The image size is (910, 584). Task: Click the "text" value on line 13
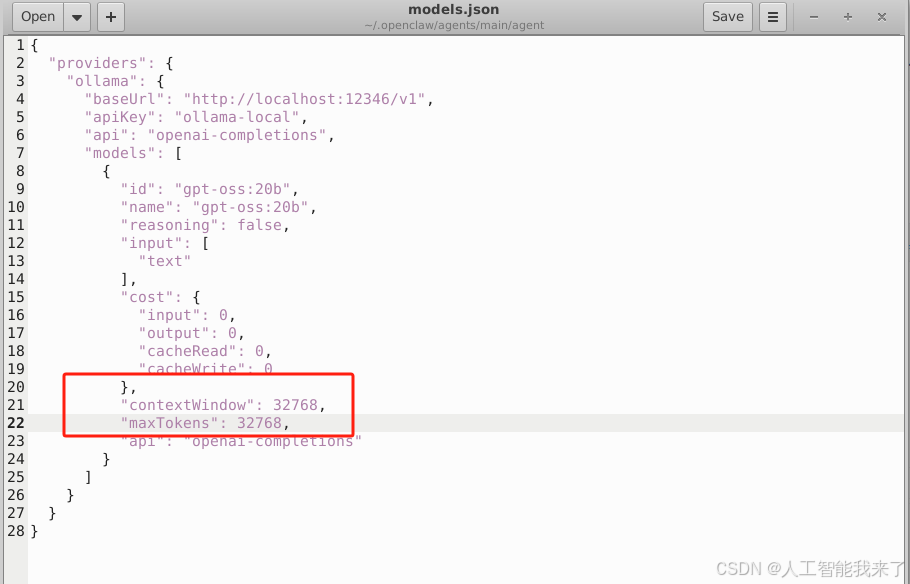165,261
